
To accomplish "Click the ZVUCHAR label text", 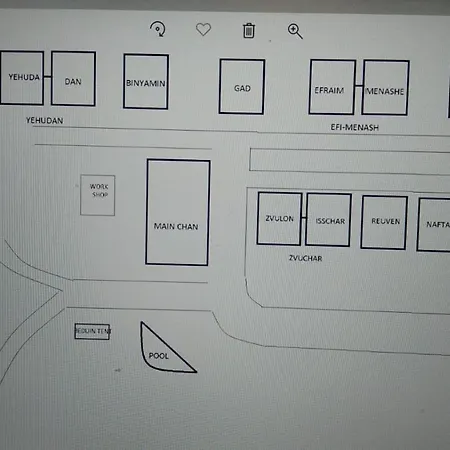I will coord(305,258).
